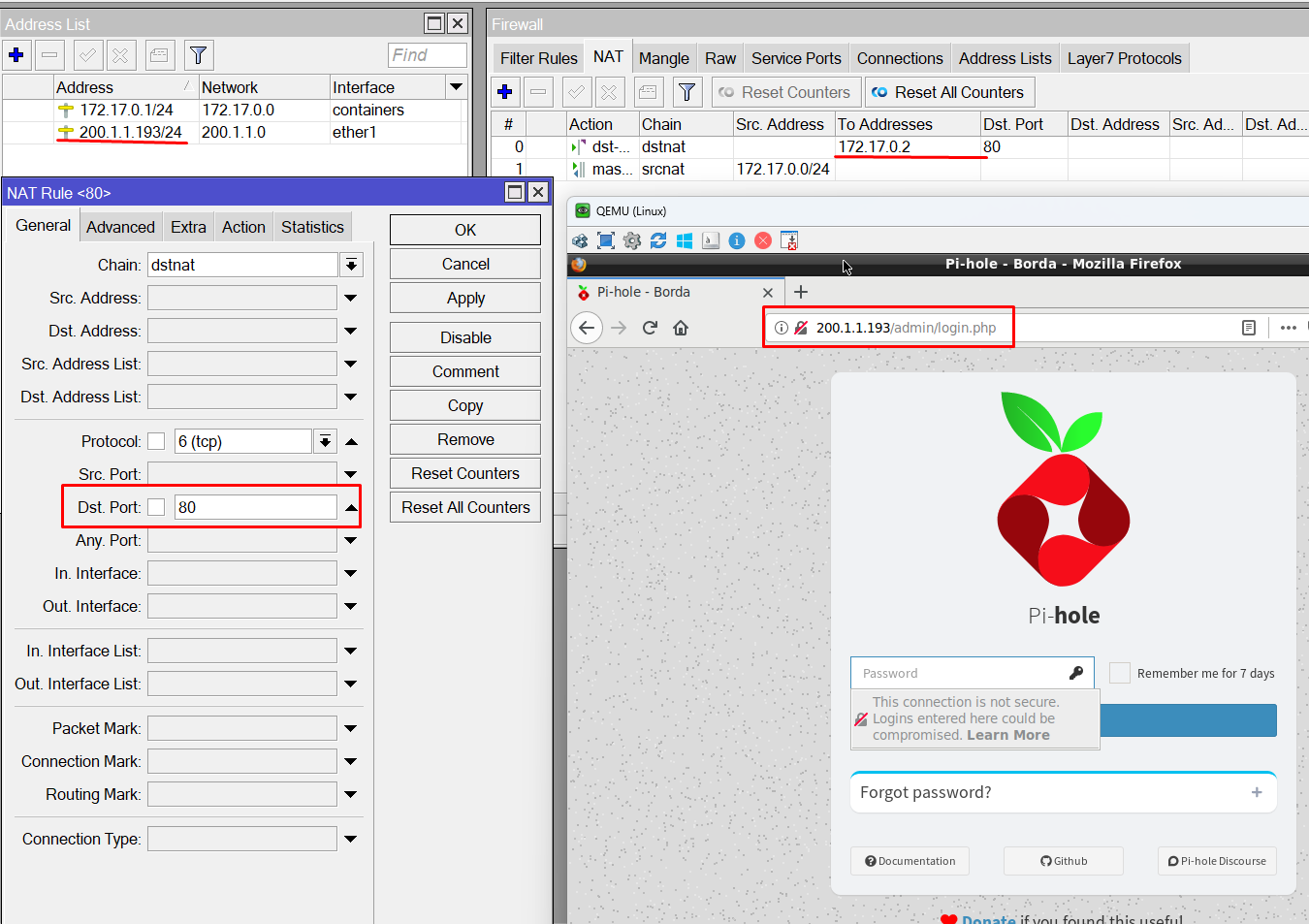Viewport: 1309px width, 924px height.
Task: Open Address List column selector dropdown
Action: point(456,87)
